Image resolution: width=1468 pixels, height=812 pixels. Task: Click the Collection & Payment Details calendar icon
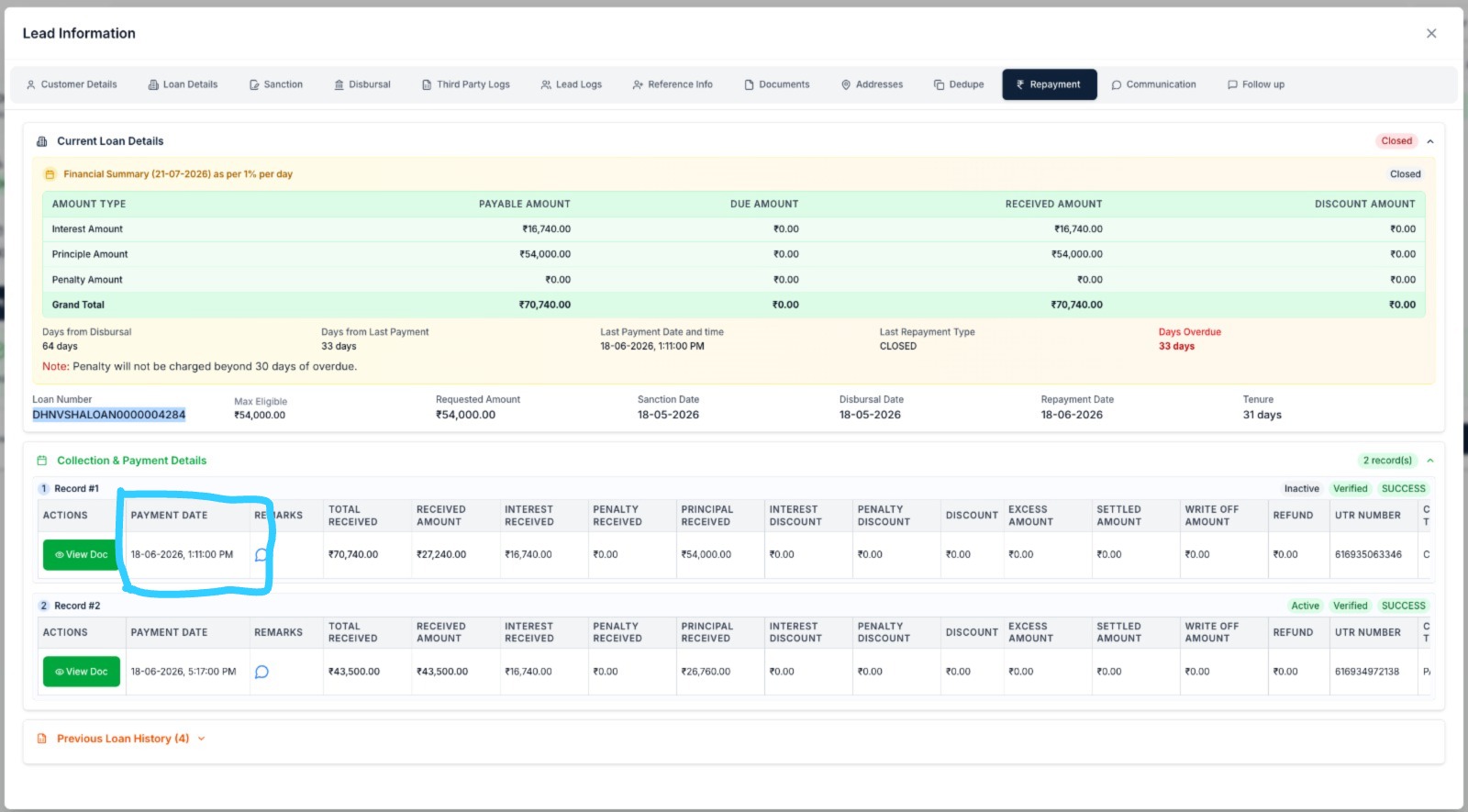click(41, 461)
